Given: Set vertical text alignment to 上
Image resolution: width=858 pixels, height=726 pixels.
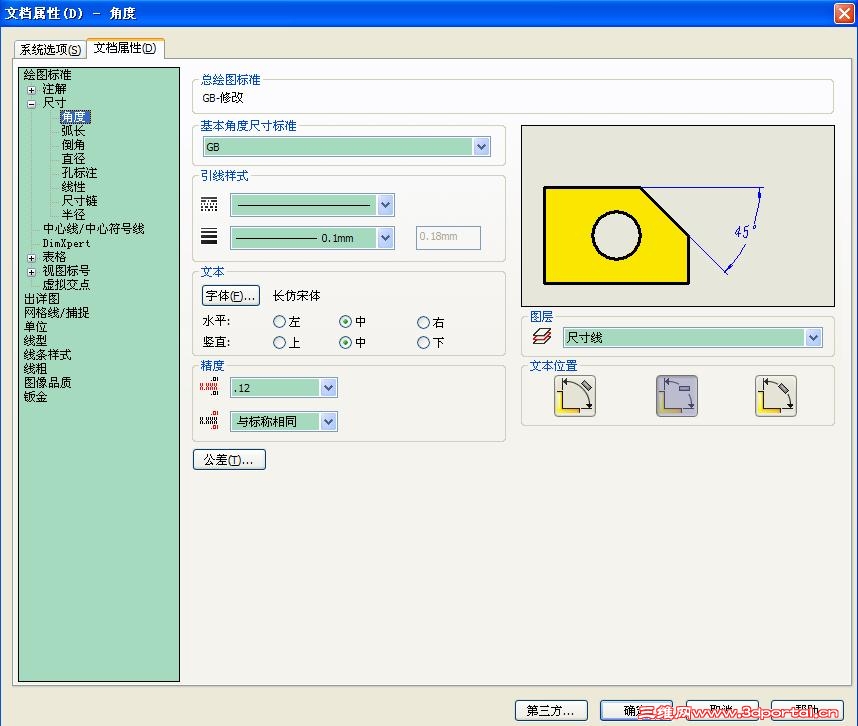Looking at the screenshot, I should click(x=279, y=342).
